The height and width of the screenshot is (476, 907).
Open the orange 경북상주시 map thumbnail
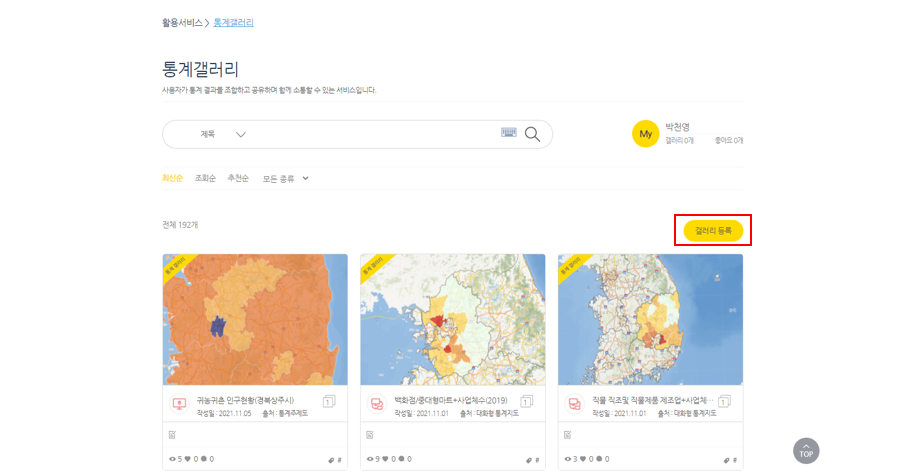(255, 319)
